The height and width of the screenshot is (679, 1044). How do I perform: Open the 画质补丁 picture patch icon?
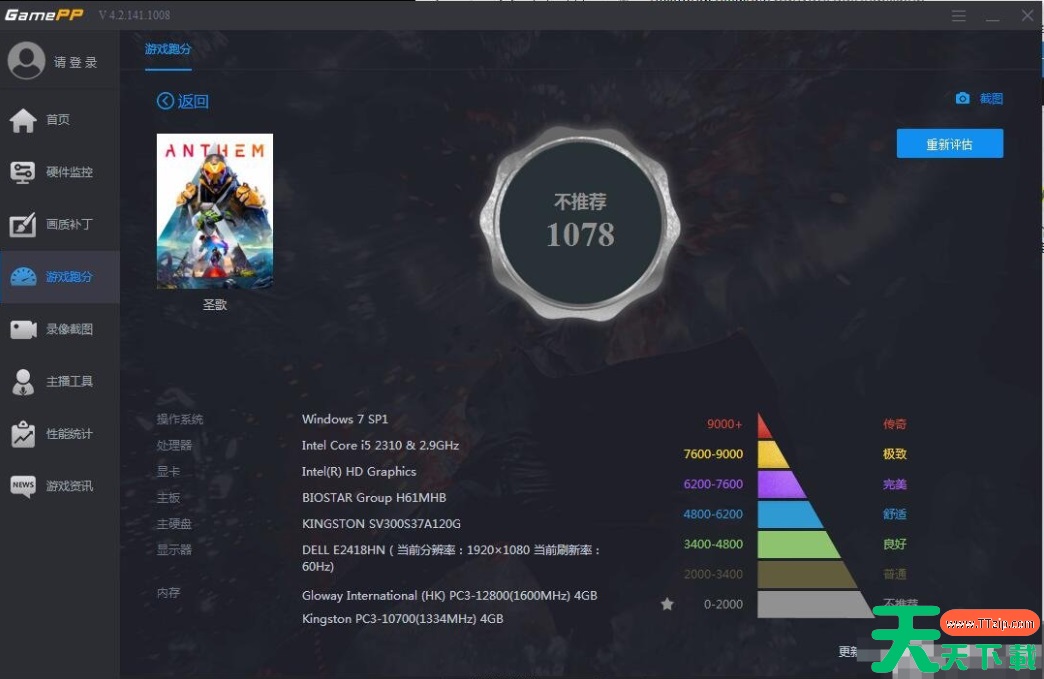point(23,224)
